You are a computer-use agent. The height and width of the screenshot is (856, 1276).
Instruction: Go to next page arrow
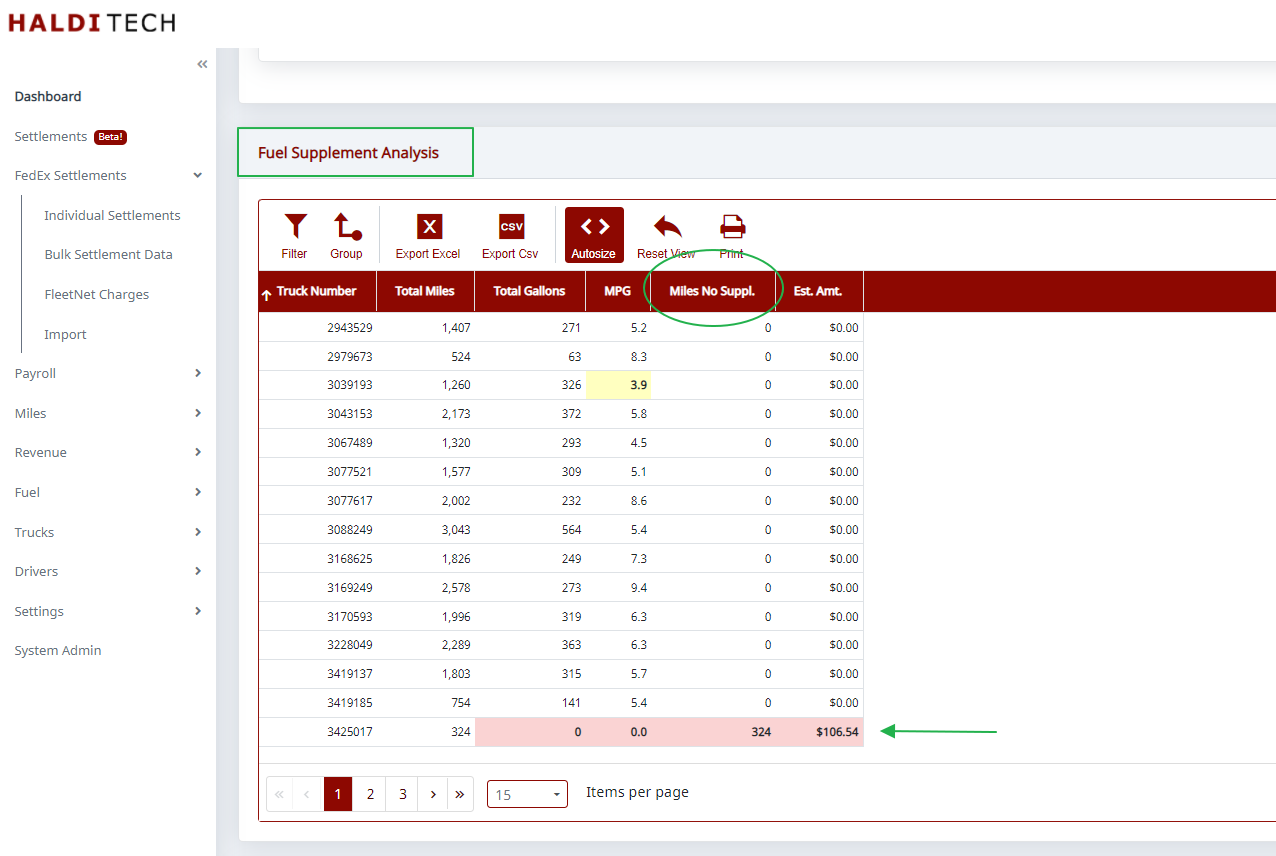433,794
